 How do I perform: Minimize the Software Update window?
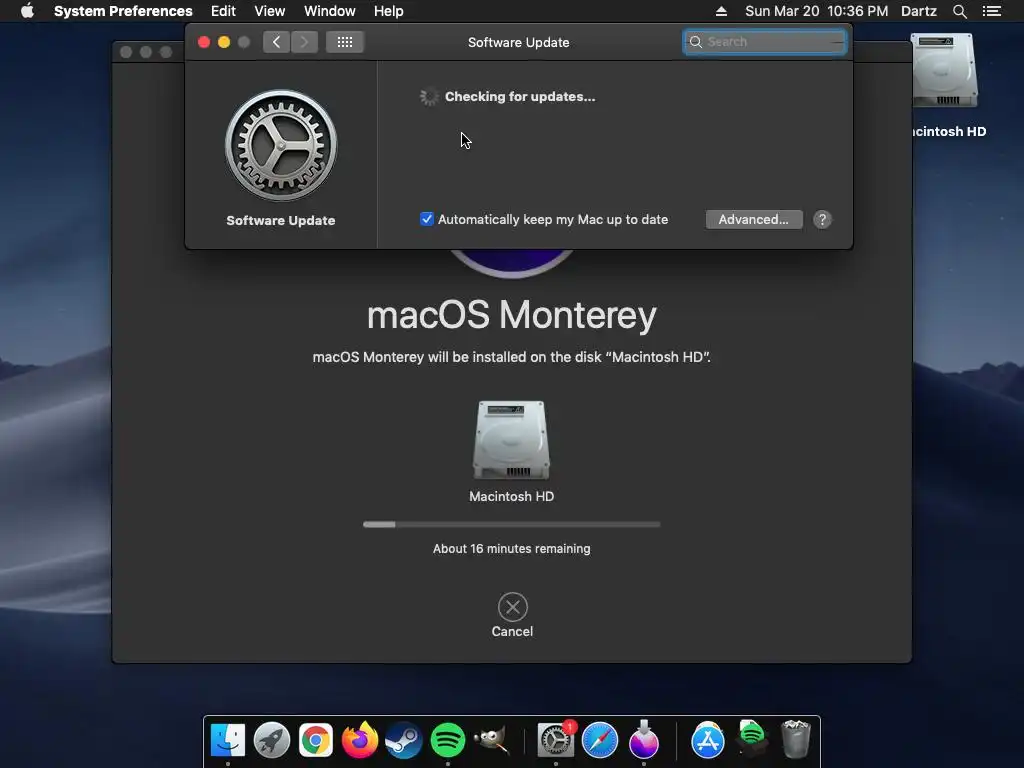tap(224, 42)
